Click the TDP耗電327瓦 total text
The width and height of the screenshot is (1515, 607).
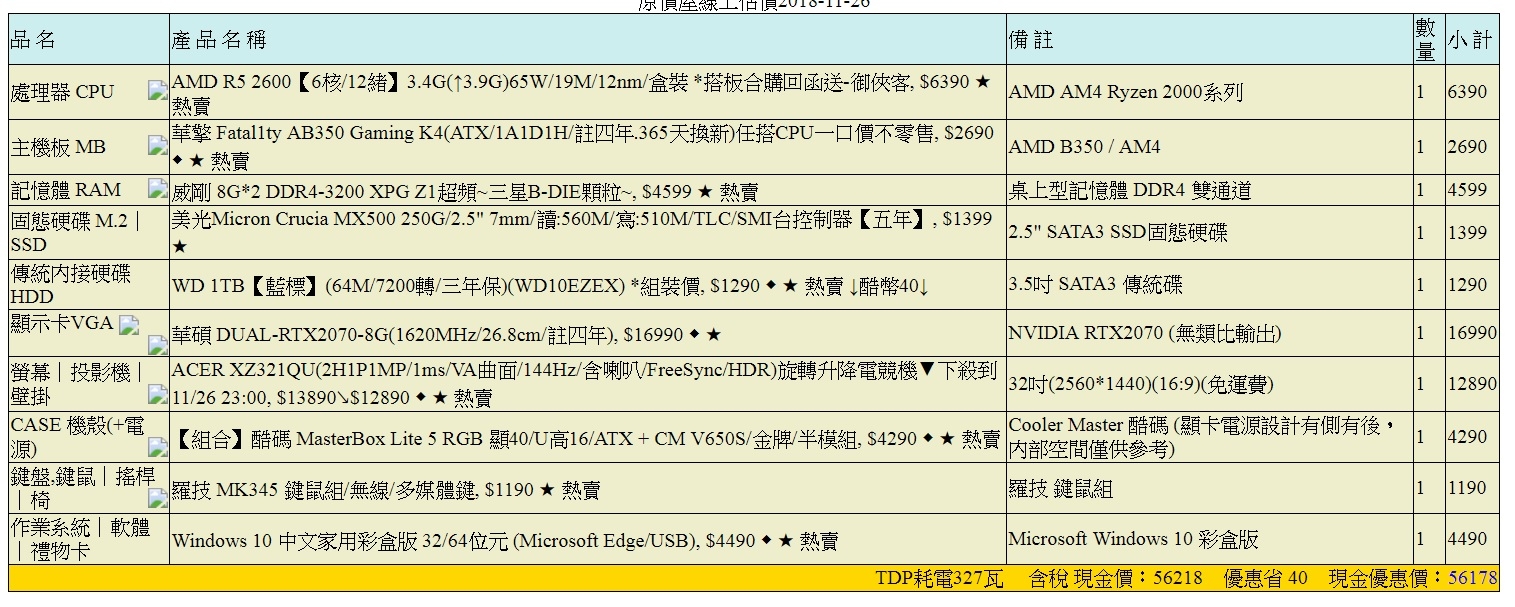coord(939,578)
